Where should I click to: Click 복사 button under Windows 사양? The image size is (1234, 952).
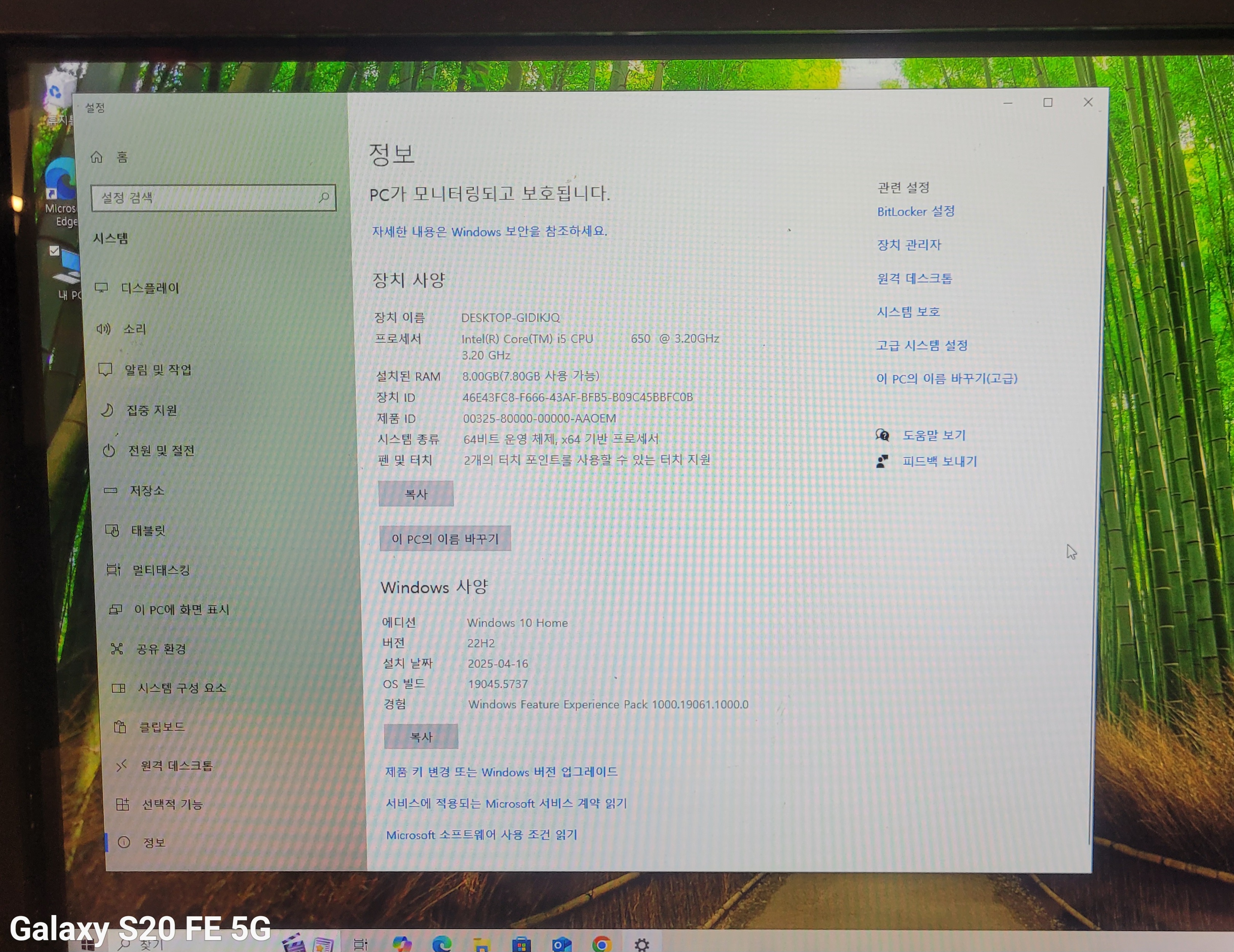tap(421, 737)
